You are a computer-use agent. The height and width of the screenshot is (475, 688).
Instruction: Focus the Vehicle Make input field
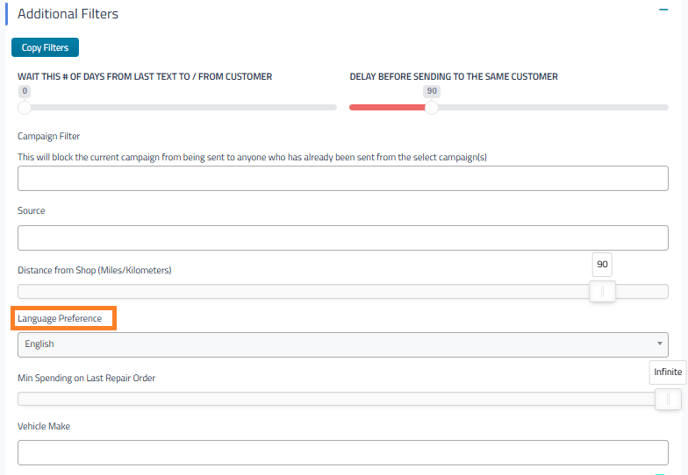pyautogui.click(x=343, y=452)
